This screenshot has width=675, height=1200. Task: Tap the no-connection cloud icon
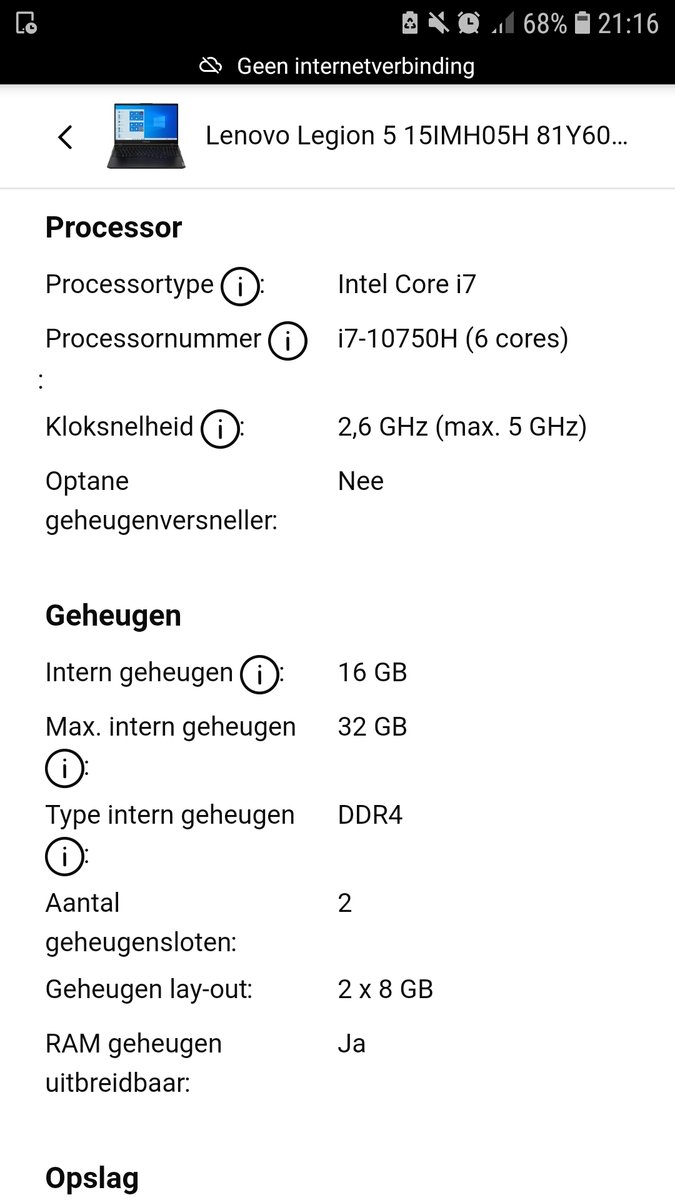[210, 66]
